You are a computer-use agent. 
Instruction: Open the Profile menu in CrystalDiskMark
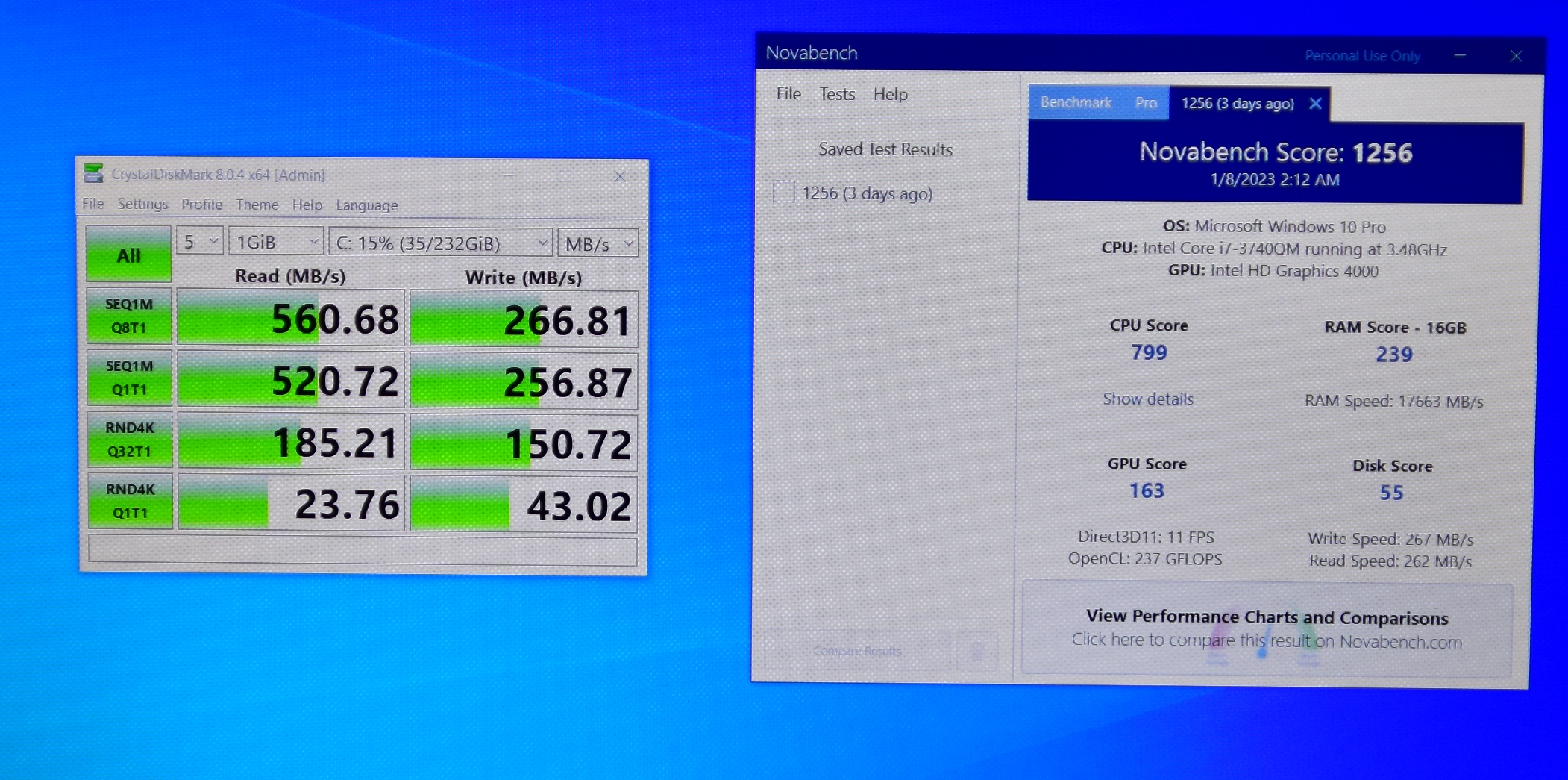click(x=201, y=205)
